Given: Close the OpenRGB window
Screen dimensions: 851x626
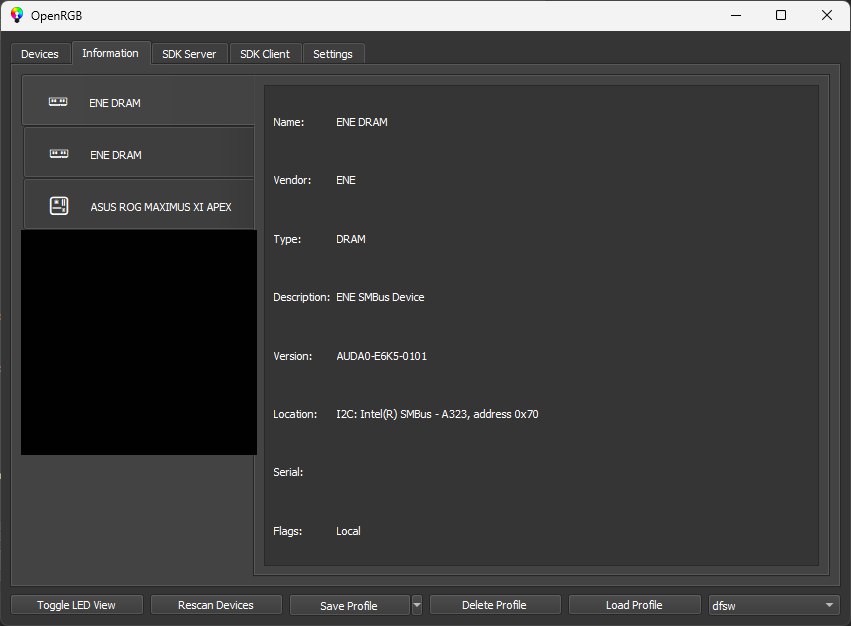Looking at the screenshot, I should pyautogui.click(x=827, y=15).
